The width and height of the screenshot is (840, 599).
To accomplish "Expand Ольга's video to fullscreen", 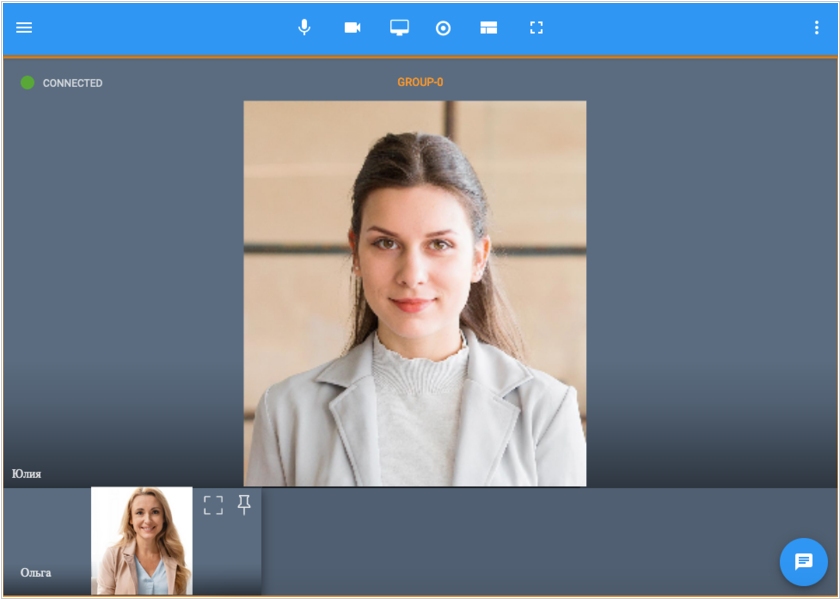I will [213, 505].
